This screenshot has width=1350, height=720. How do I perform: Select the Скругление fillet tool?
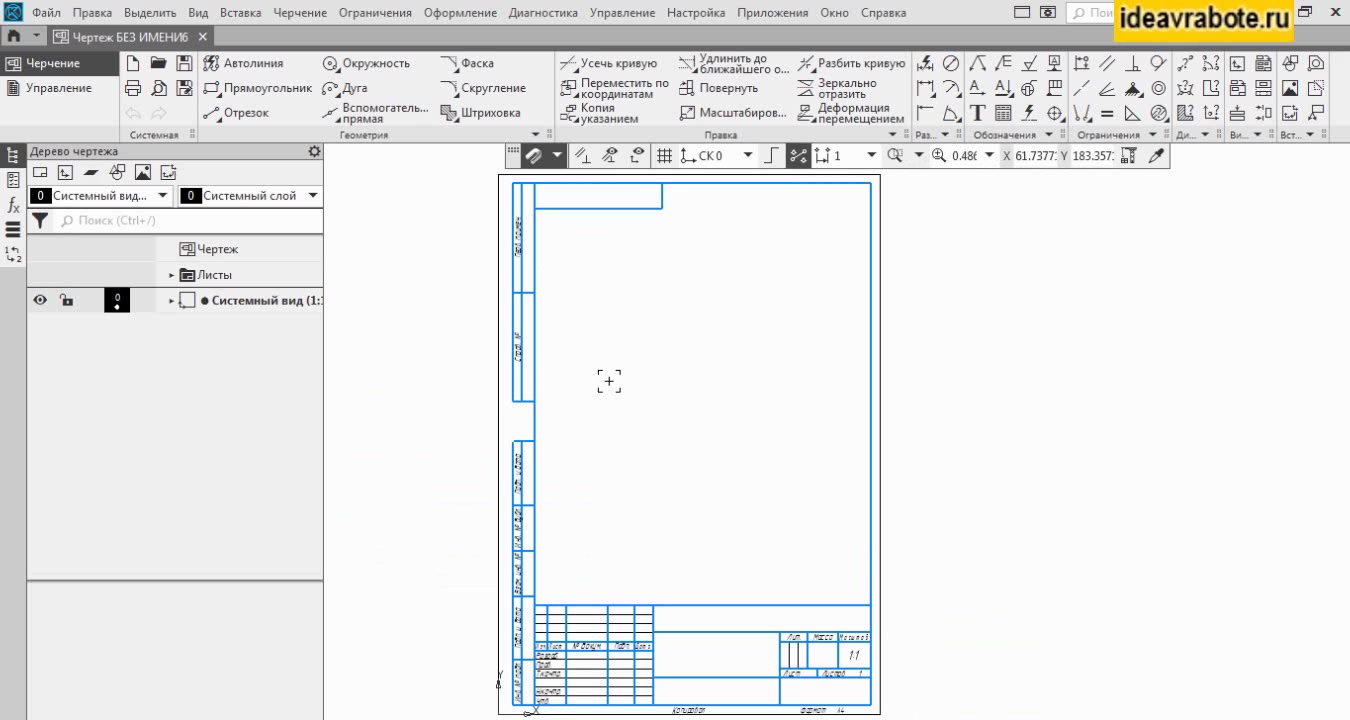pyautogui.click(x=483, y=88)
